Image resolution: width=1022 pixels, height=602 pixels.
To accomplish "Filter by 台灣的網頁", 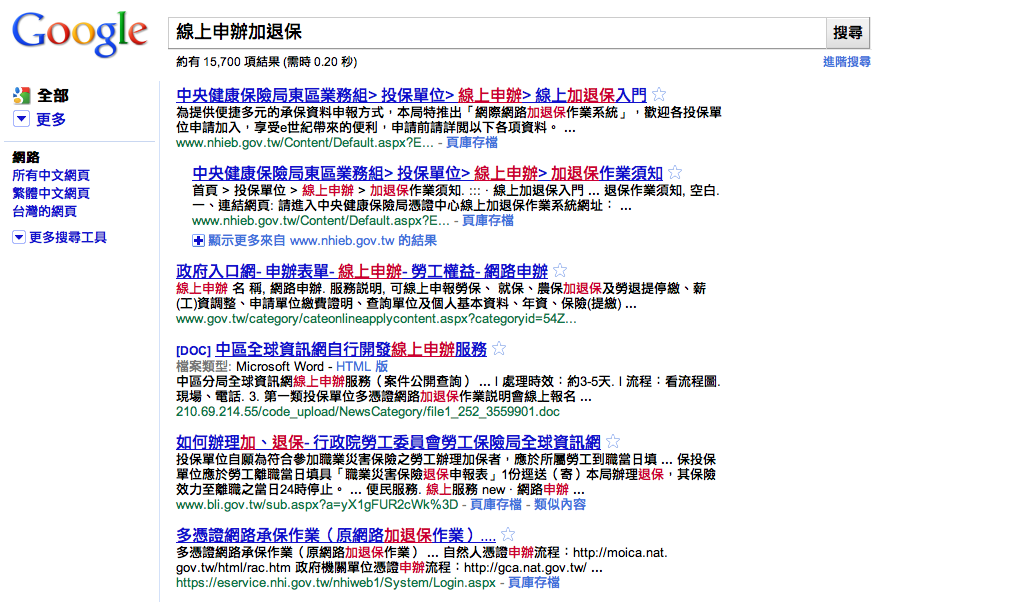I will click(44, 211).
